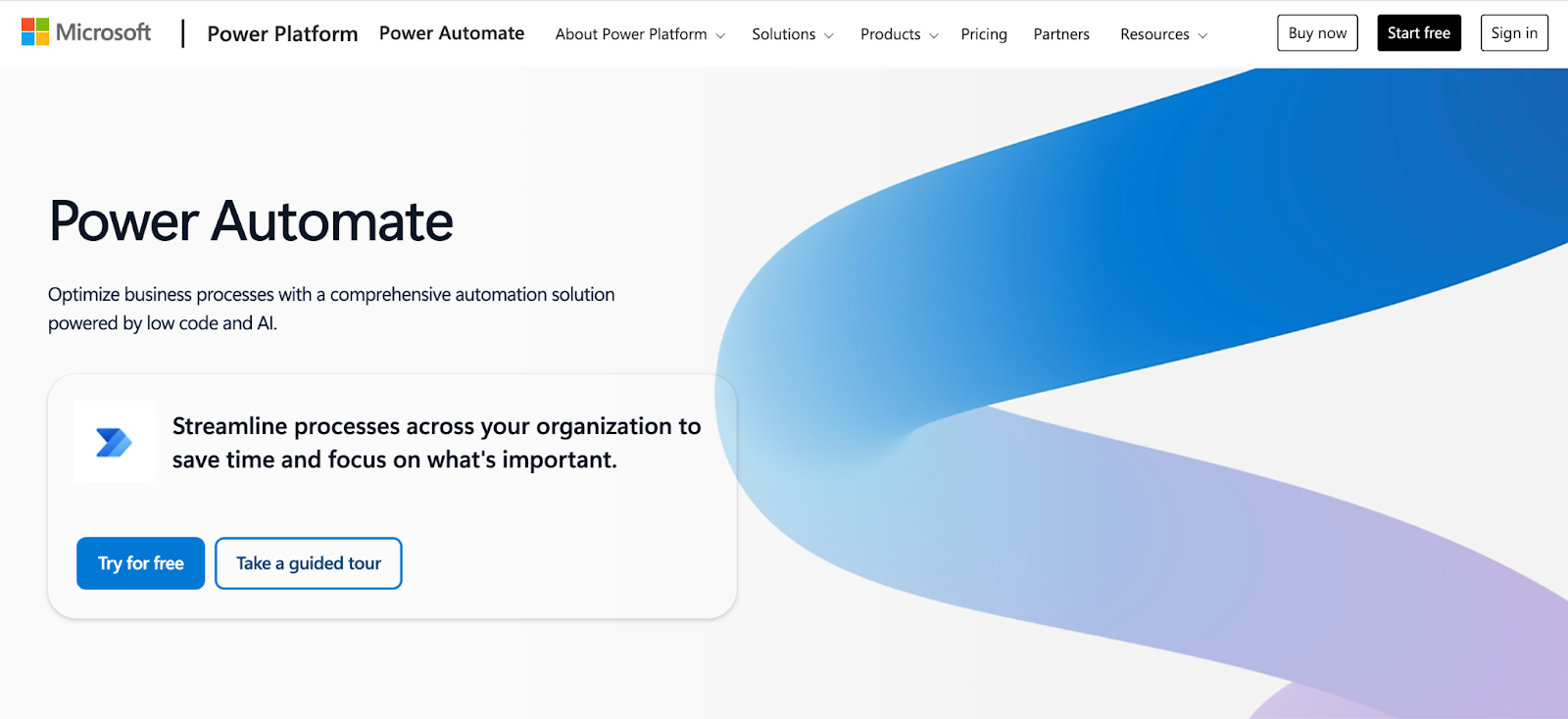Screen dimensions: 1568x719
Task: Open the Pricing page
Action: [x=984, y=34]
